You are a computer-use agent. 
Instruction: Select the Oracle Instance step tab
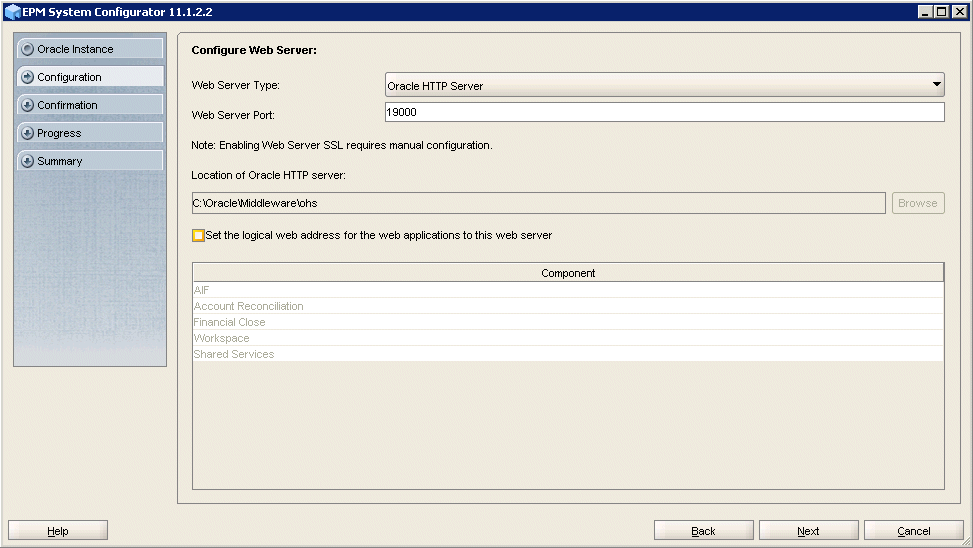(x=90, y=49)
